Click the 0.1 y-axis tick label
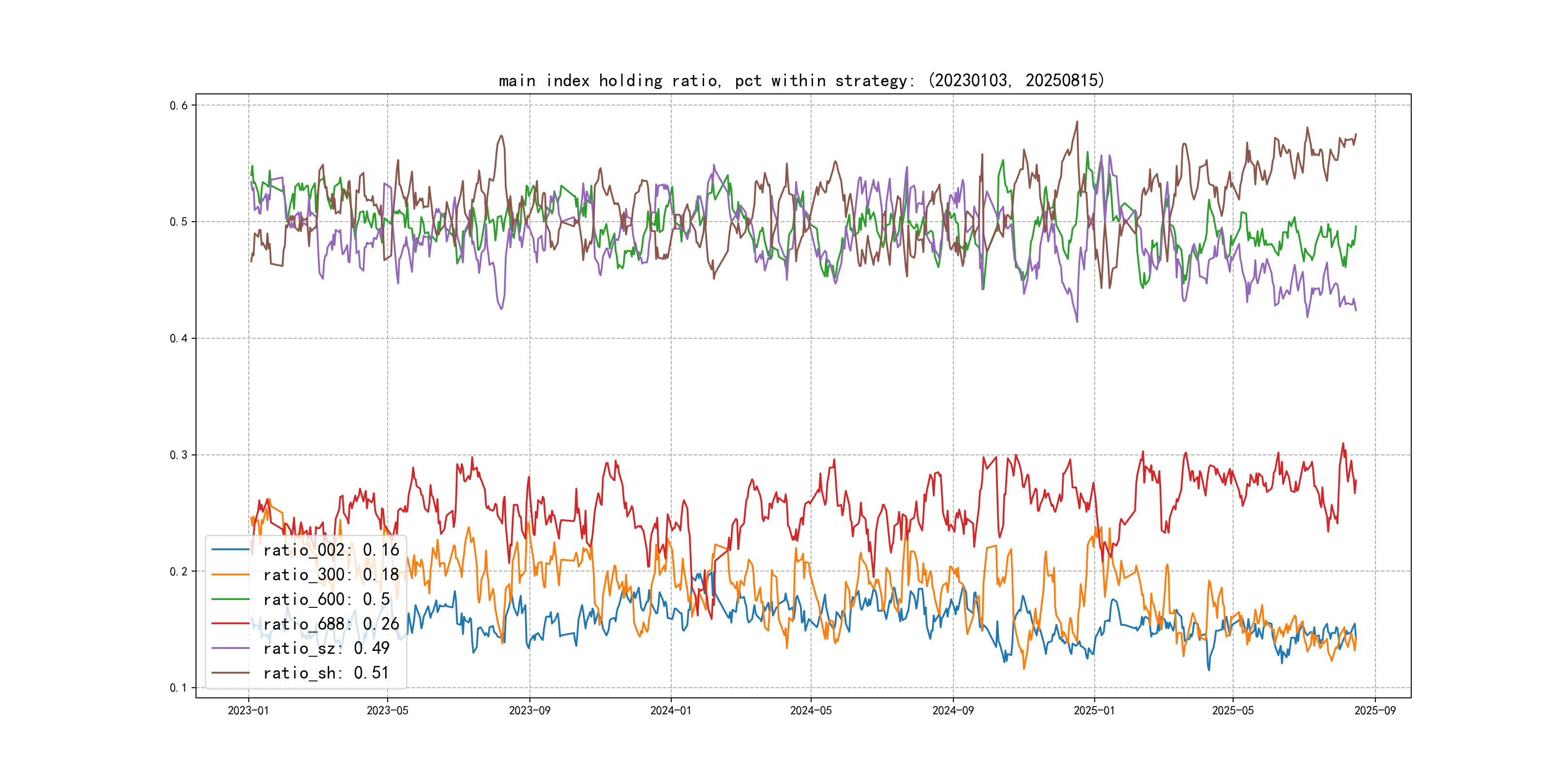The image size is (1568, 784). pos(179,688)
